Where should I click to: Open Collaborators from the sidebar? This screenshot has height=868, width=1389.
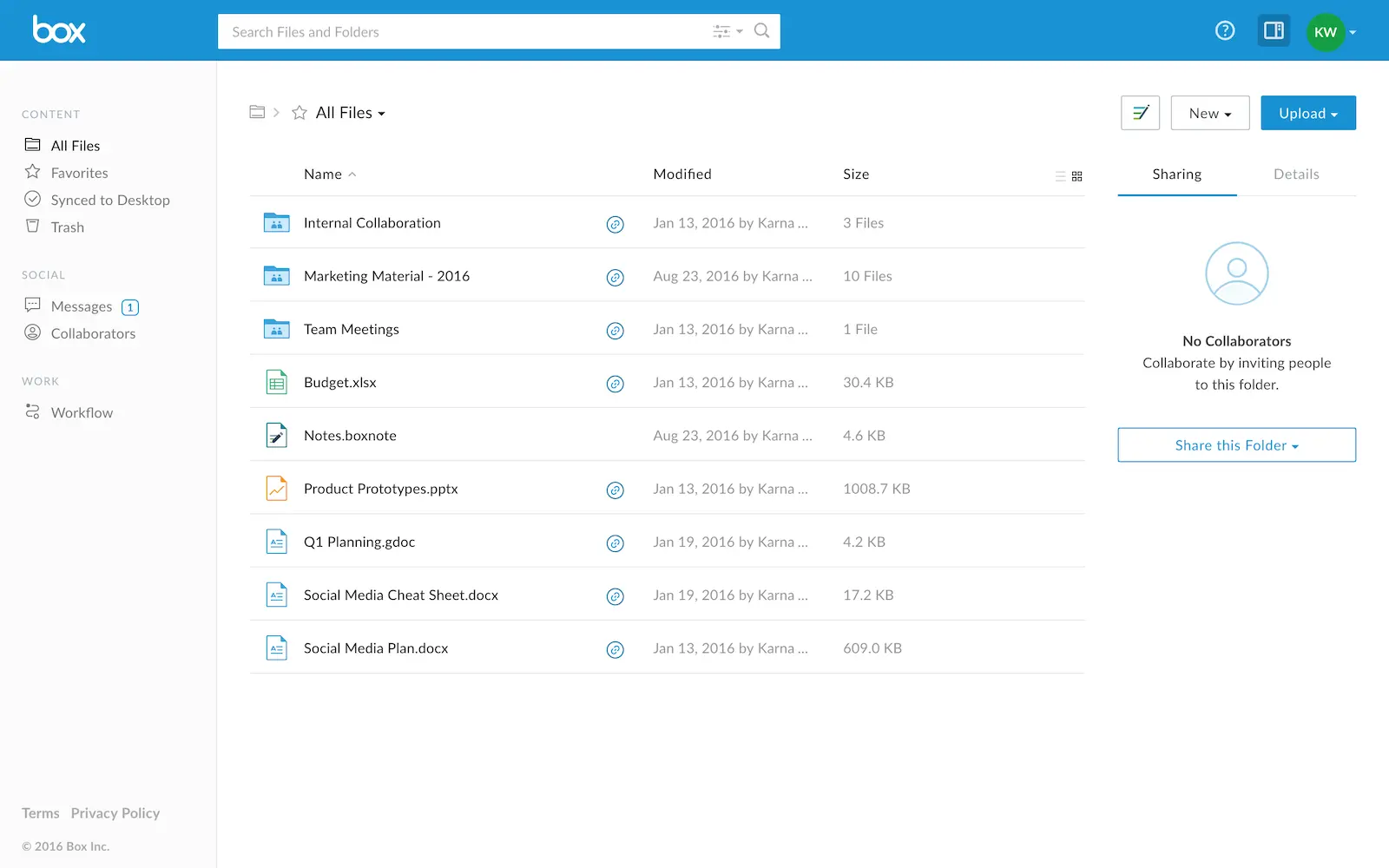click(x=93, y=333)
